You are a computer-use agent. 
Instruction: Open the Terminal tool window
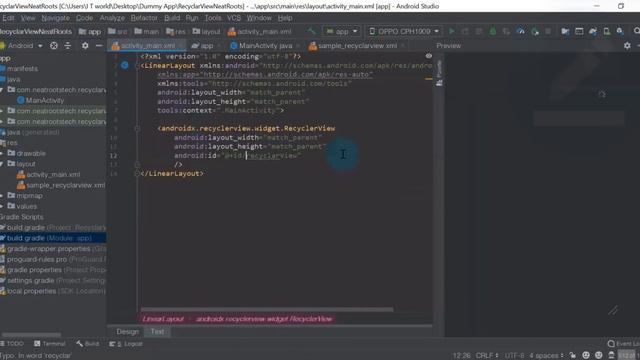(x=50, y=344)
